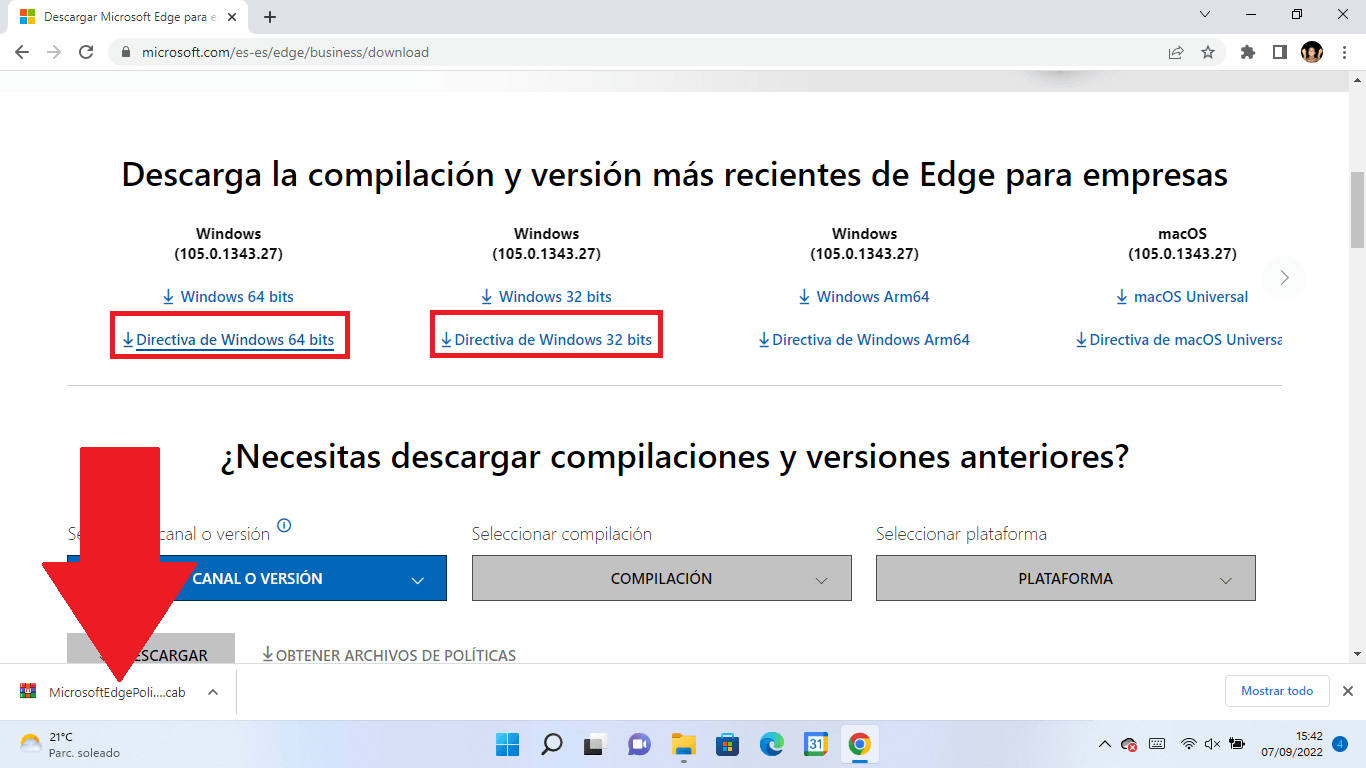This screenshot has width=1366, height=768.
Task: Click the muted volume tray icon
Action: pyautogui.click(x=1212, y=744)
